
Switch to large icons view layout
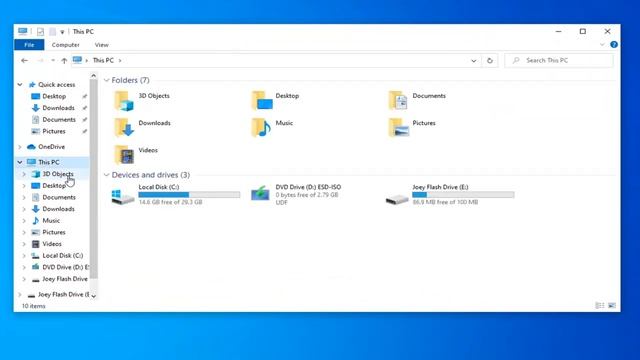pyautogui.click(x=612, y=305)
